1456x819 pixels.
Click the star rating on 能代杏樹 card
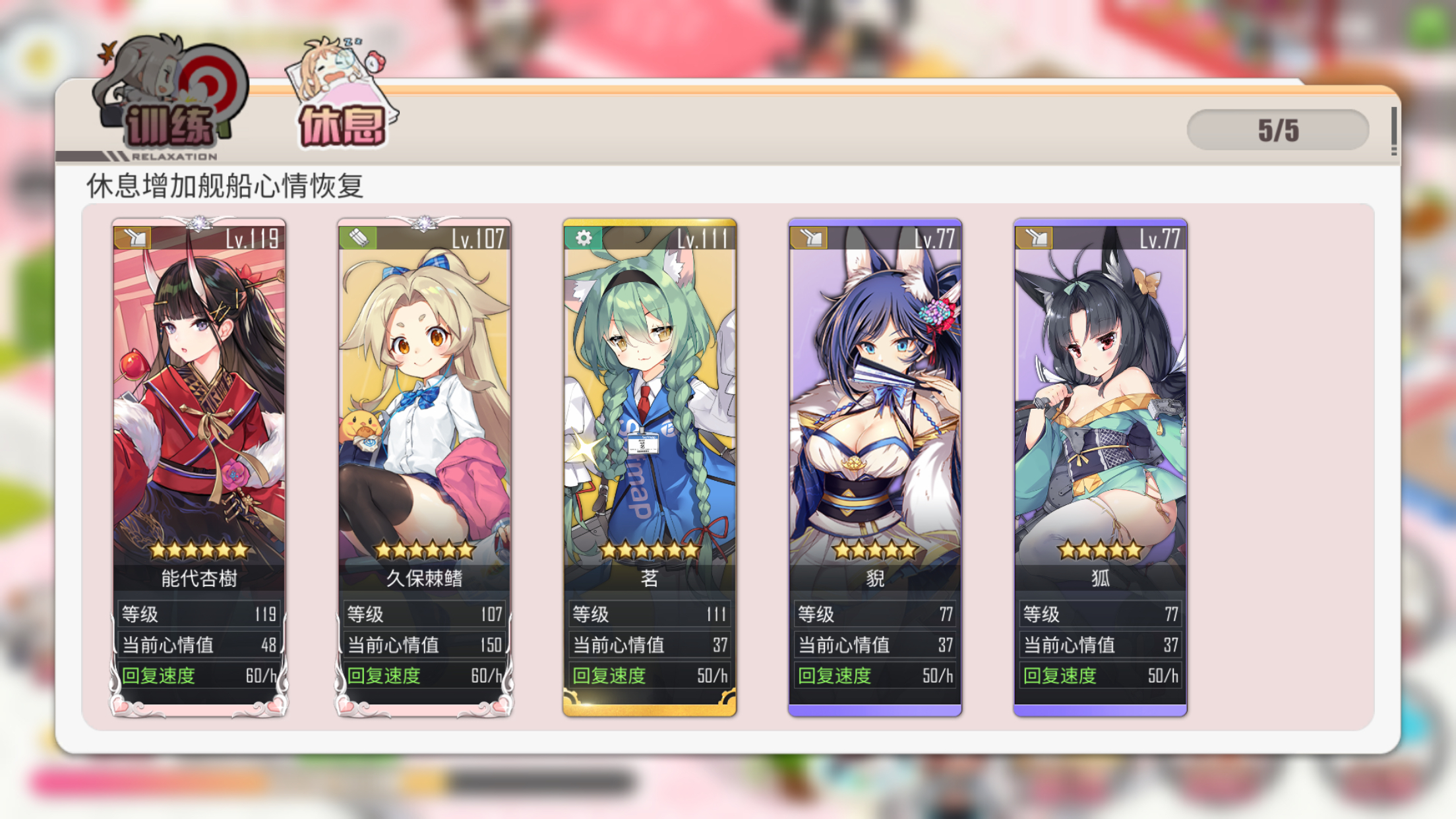click(x=199, y=549)
